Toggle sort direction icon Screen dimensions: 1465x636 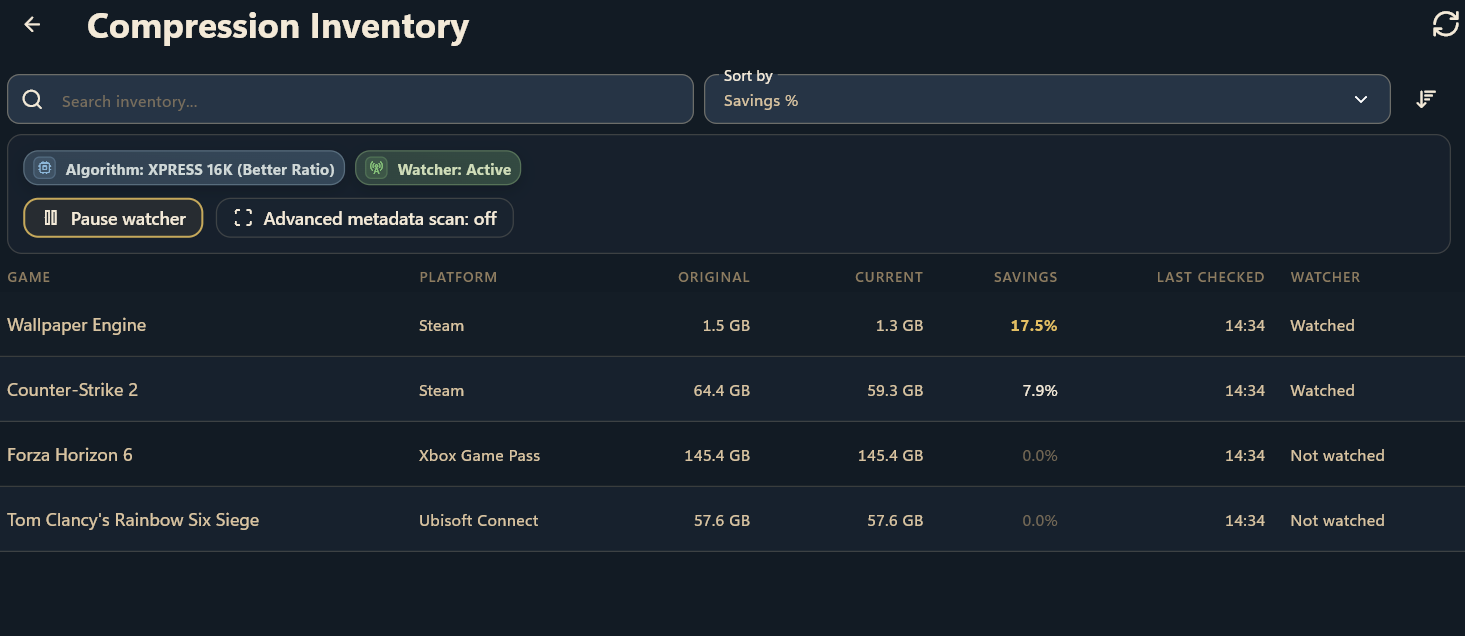(1426, 99)
